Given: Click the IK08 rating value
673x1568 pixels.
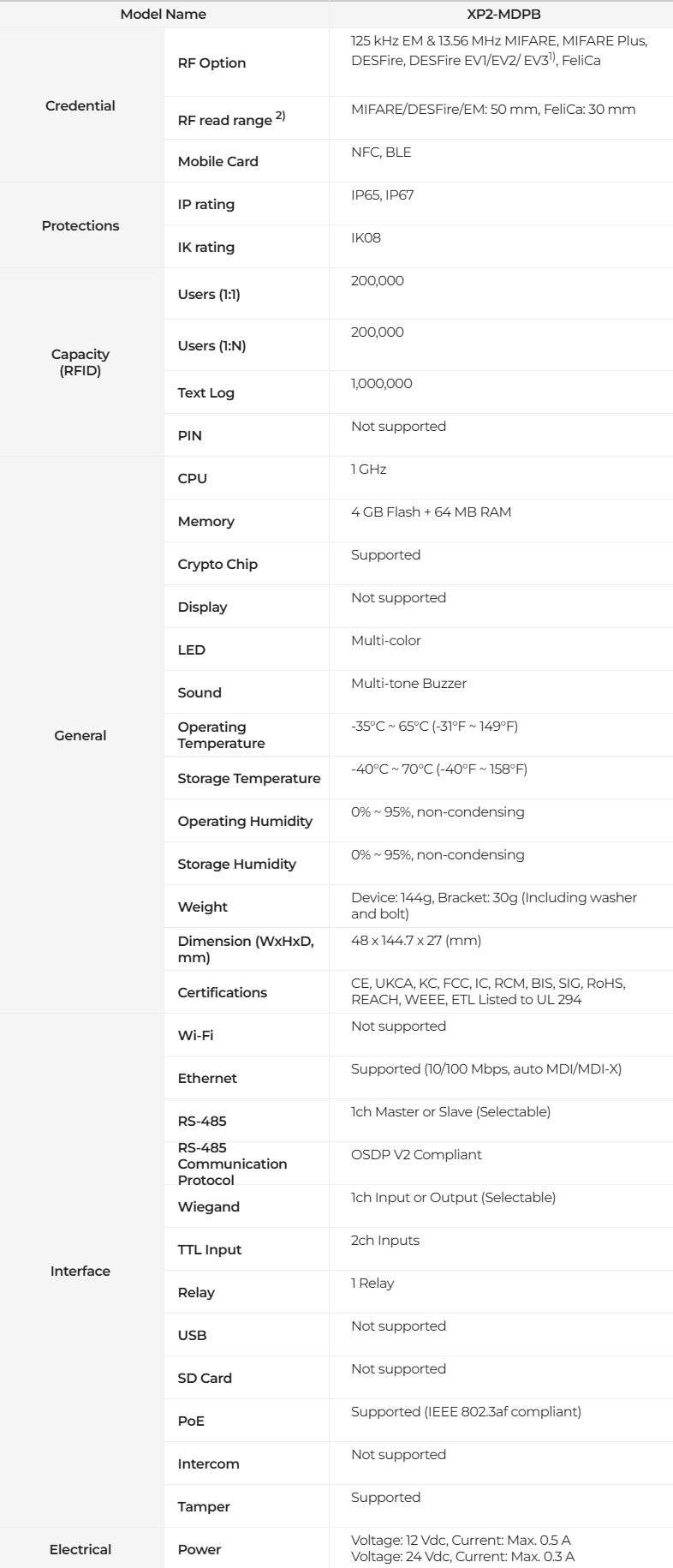Looking at the screenshot, I should coord(366,238).
